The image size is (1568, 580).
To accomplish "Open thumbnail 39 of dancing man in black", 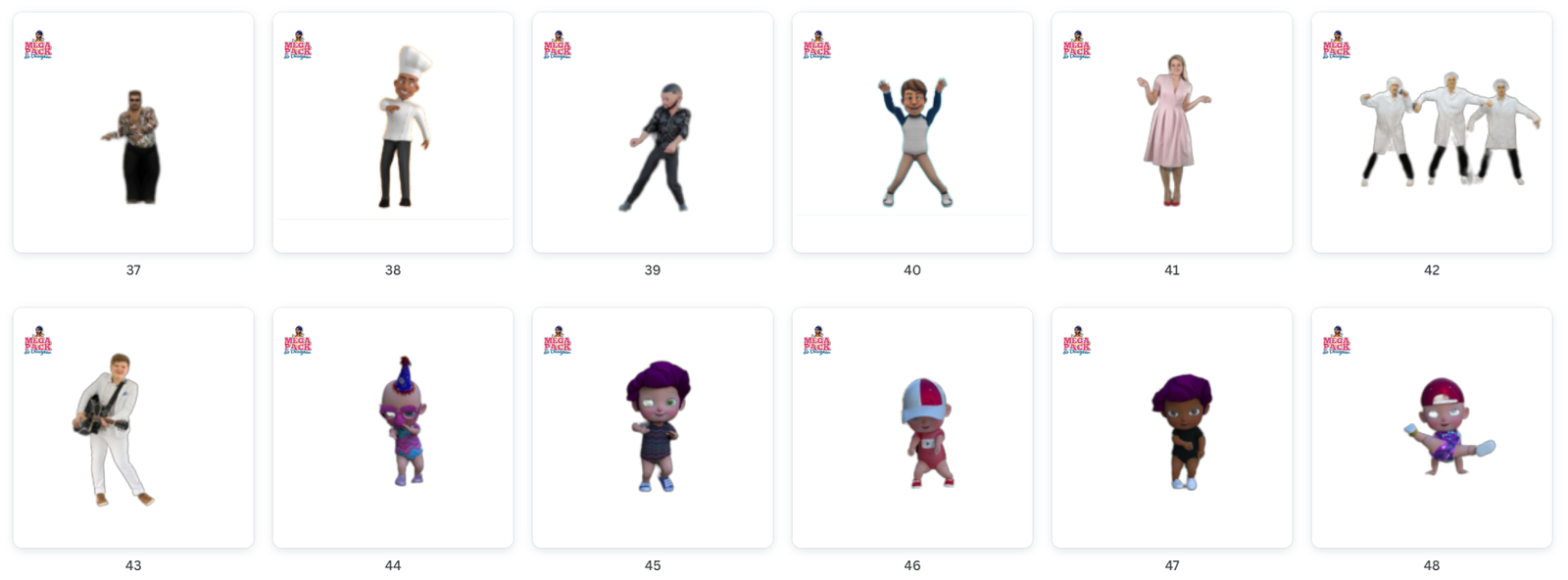I will click(x=653, y=132).
